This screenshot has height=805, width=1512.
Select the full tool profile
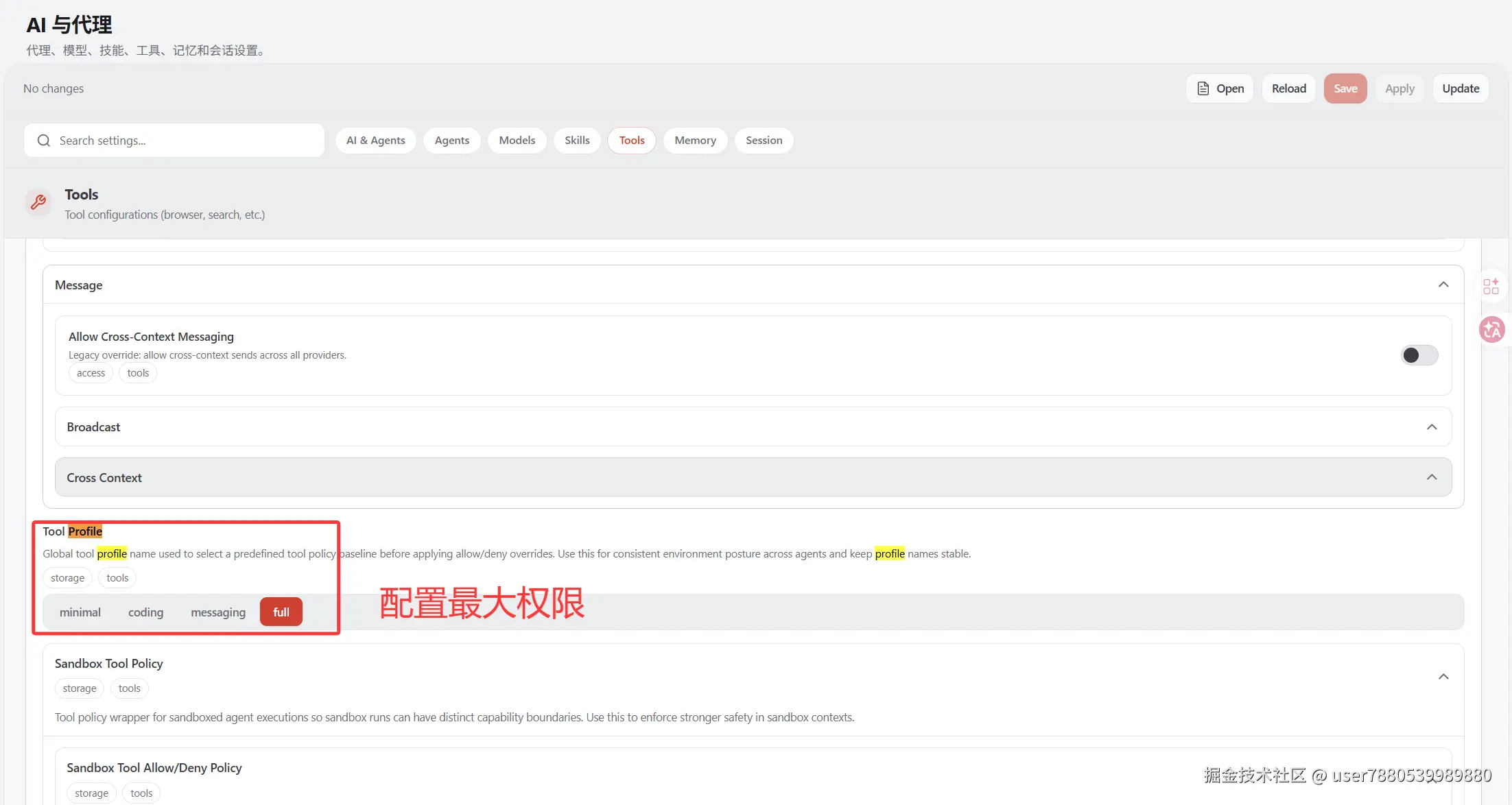pyautogui.click(x=281, y=612)
